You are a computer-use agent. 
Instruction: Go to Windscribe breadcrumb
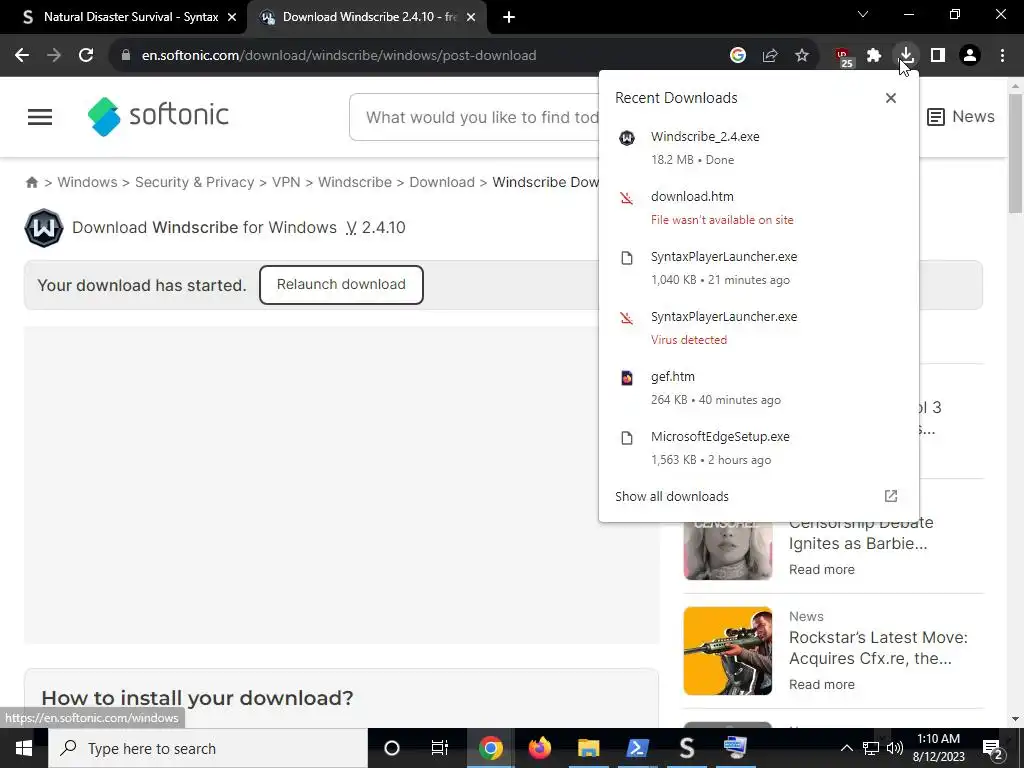click(x=355, y=182)
